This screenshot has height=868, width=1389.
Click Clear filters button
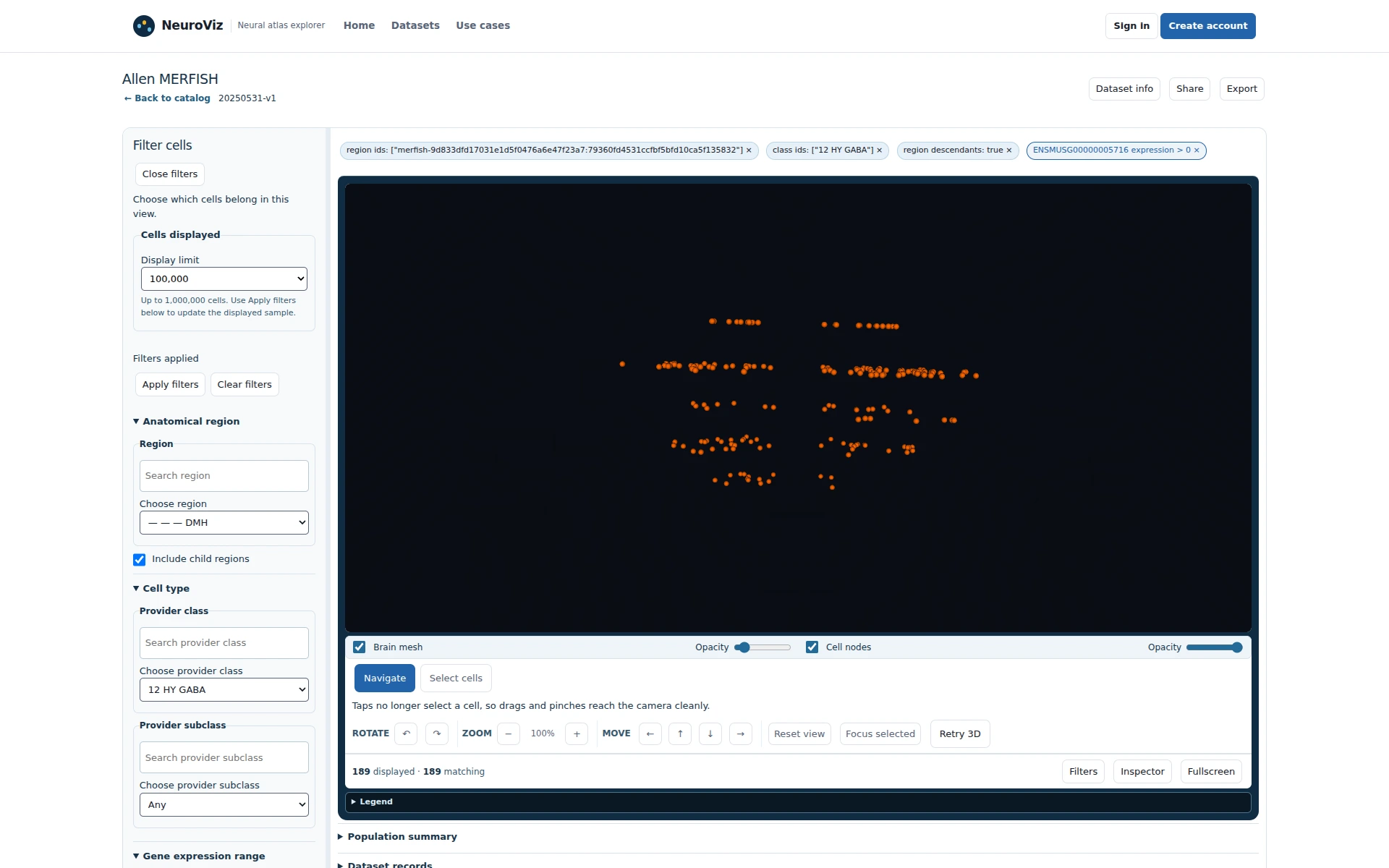click(245, 385)
